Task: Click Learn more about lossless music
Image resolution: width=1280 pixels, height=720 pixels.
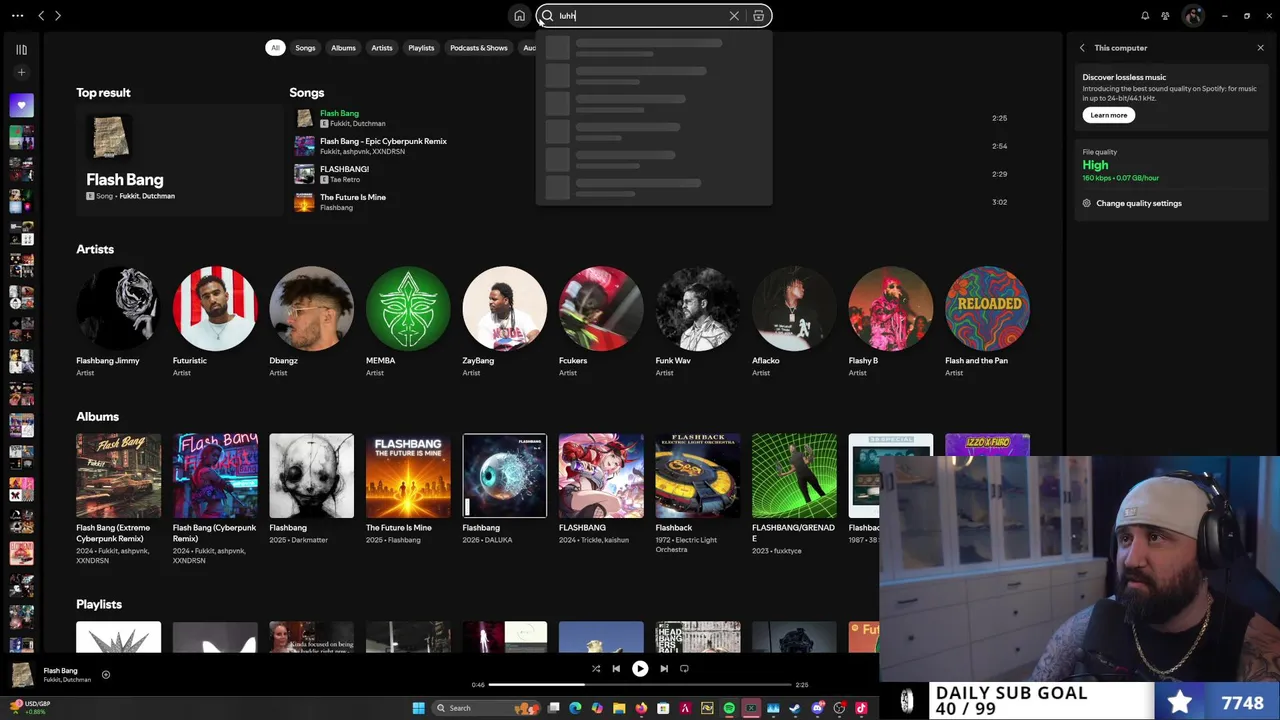Action: (x=1108, y=115)
